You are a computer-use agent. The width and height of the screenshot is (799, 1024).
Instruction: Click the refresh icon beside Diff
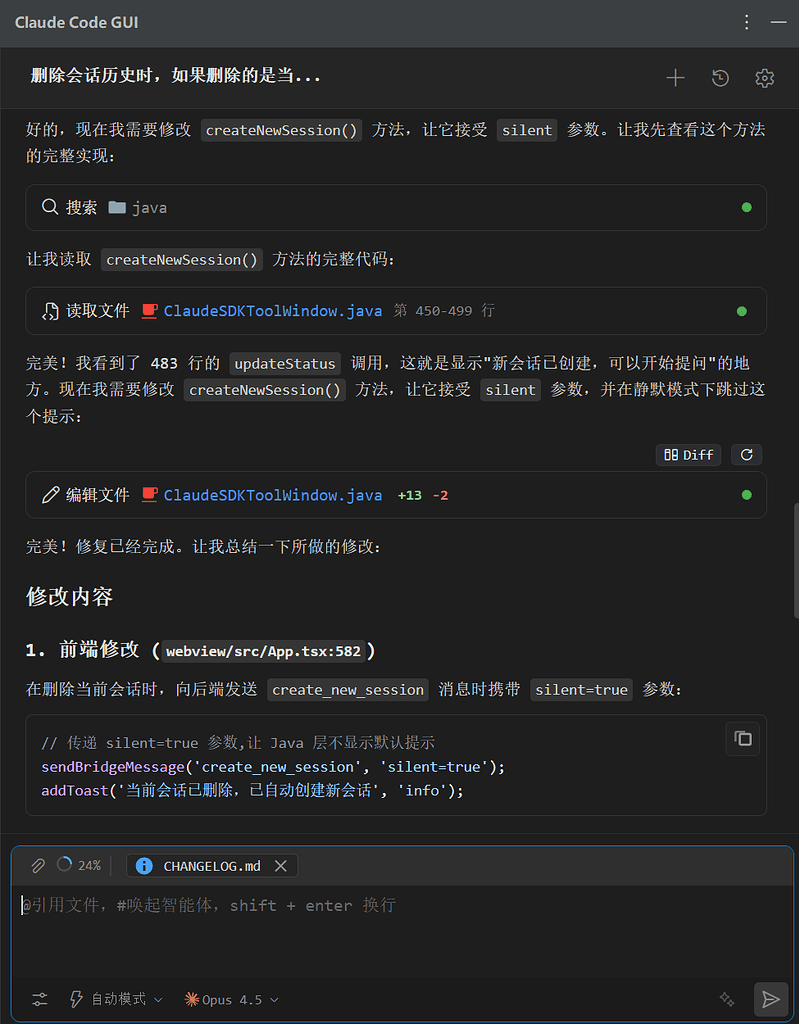[746, 455]
